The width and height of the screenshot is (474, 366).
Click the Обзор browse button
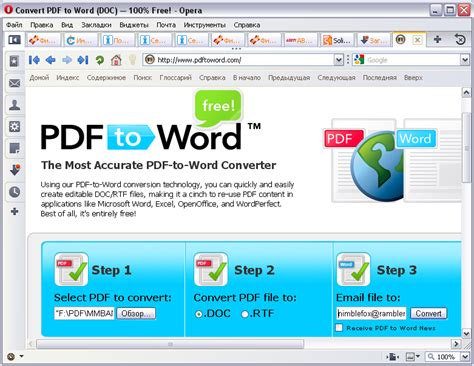(x=136, y=314)
